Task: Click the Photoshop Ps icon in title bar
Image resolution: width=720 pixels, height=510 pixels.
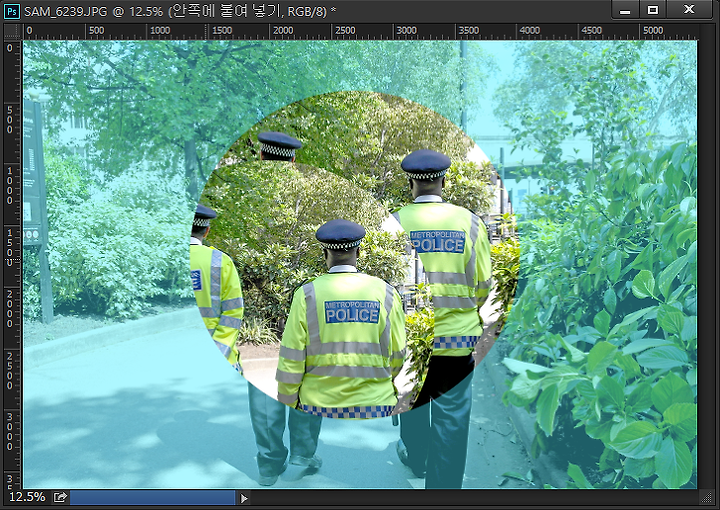Action: (x=11, y=11)
